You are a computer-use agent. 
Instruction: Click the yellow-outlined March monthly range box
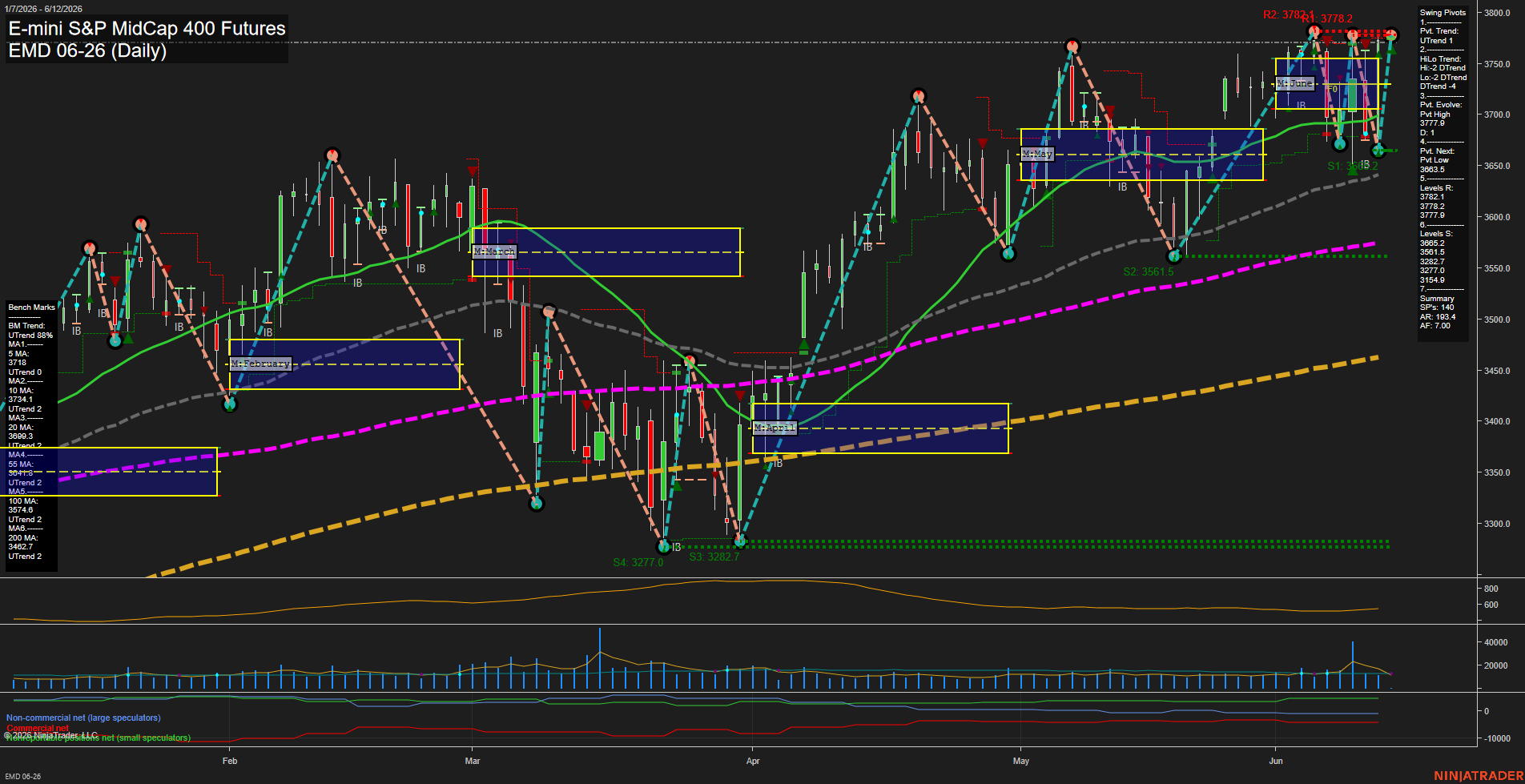[x=606, y=252]
